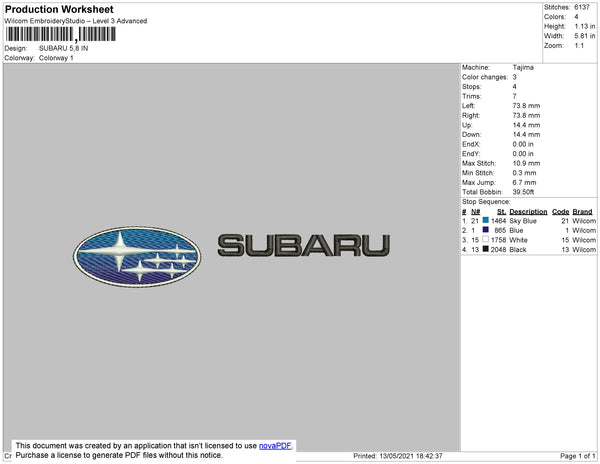Image resolution: width=600 pixels, height=464 pixels.
Task: Click the 'Stop Sequence:' heading
Action: tap(486, 202)
